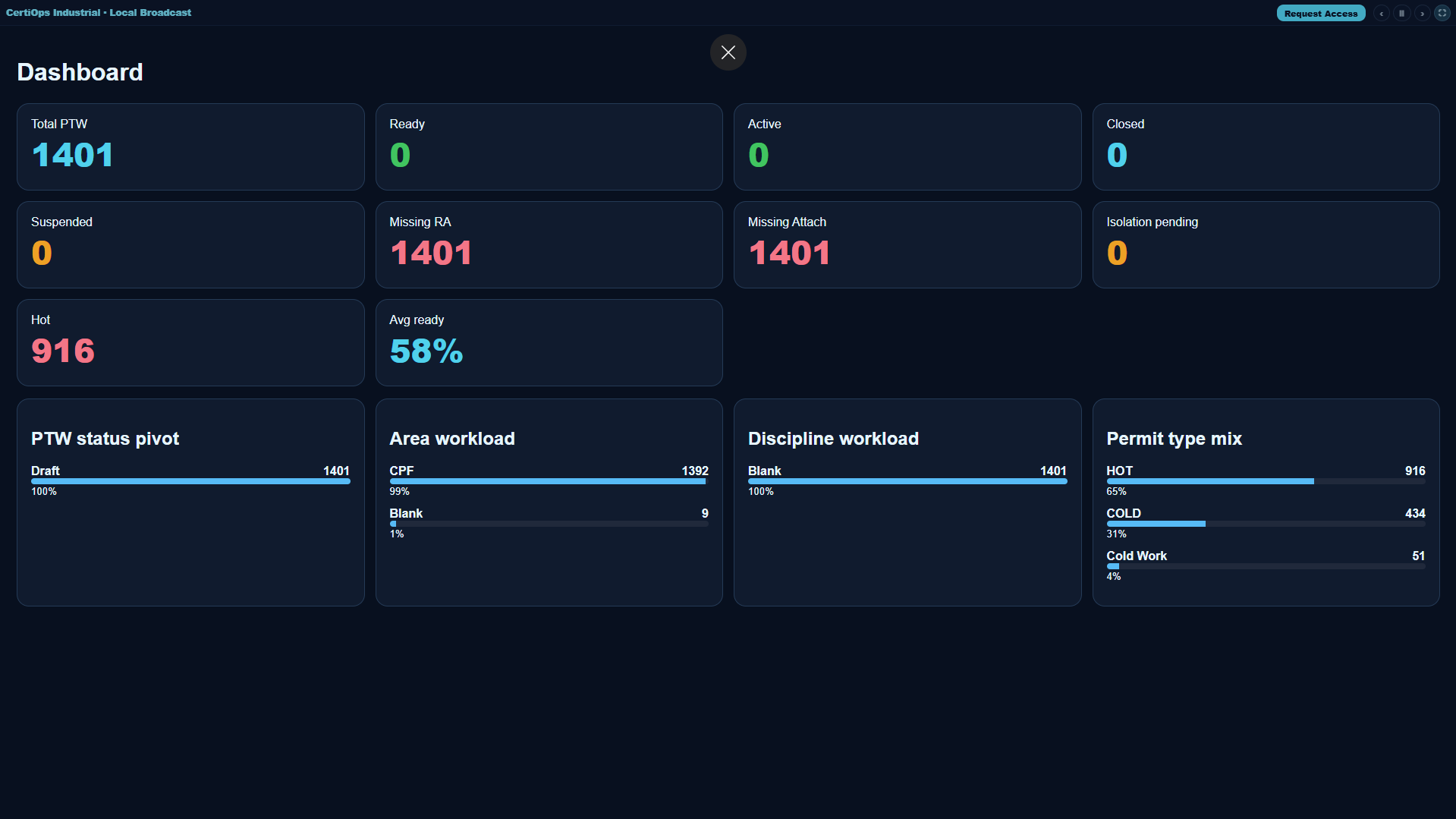Click the Request Access button
Image resolution: width=1456 pixels, height=819 pixels.
pyautogui.click(x=1320, y=13)
